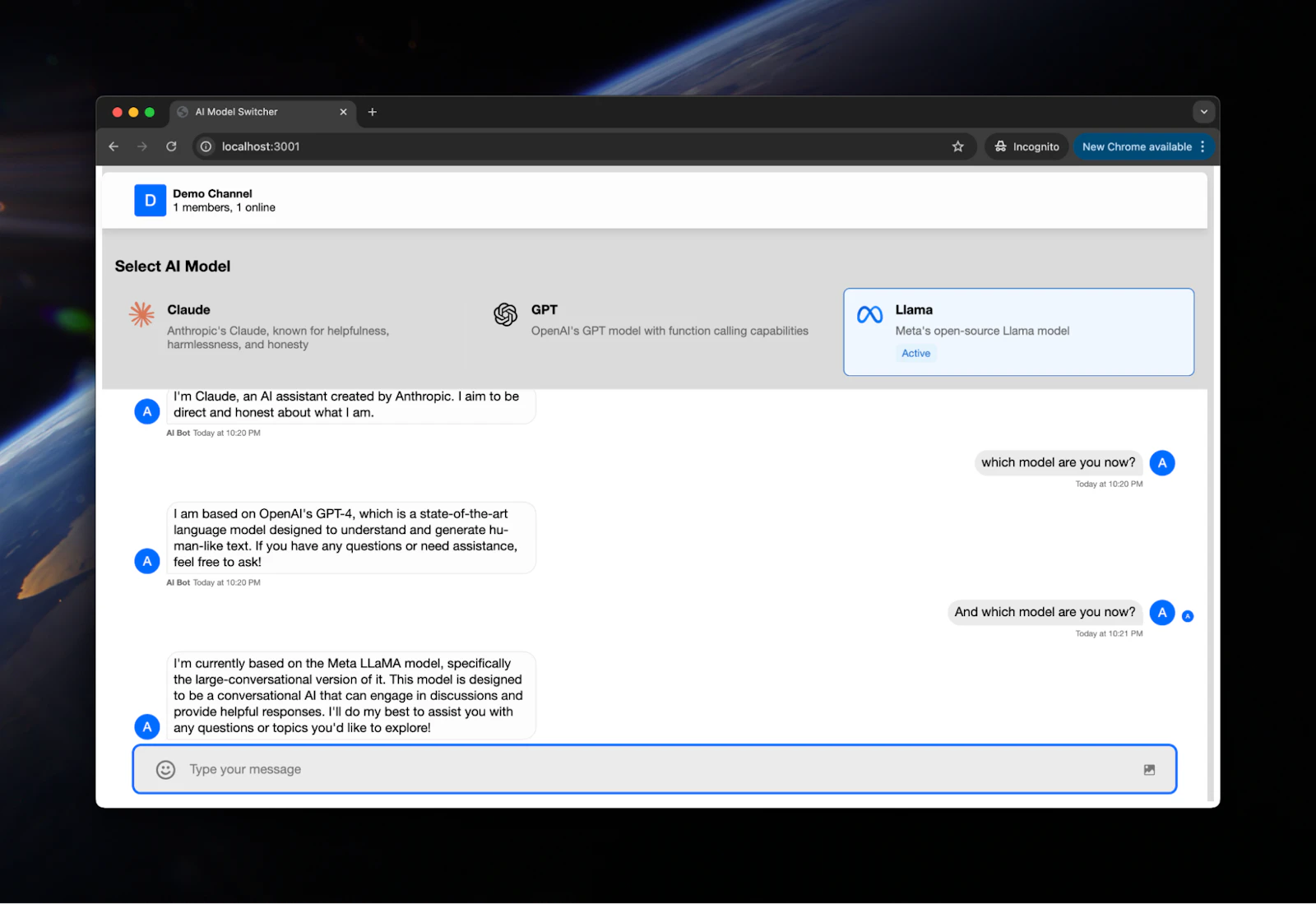
Task: Click the Llama description text
Action: click(x=982, y=331)
